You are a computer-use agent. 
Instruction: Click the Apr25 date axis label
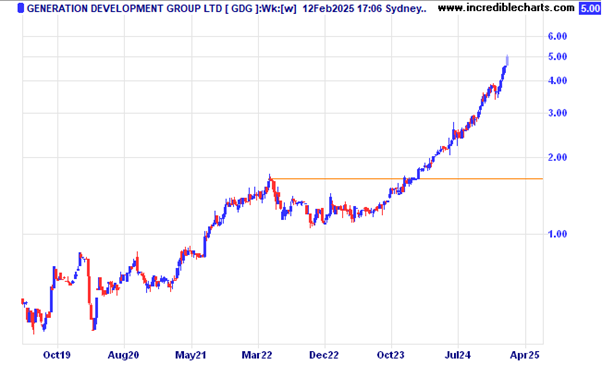525,355
